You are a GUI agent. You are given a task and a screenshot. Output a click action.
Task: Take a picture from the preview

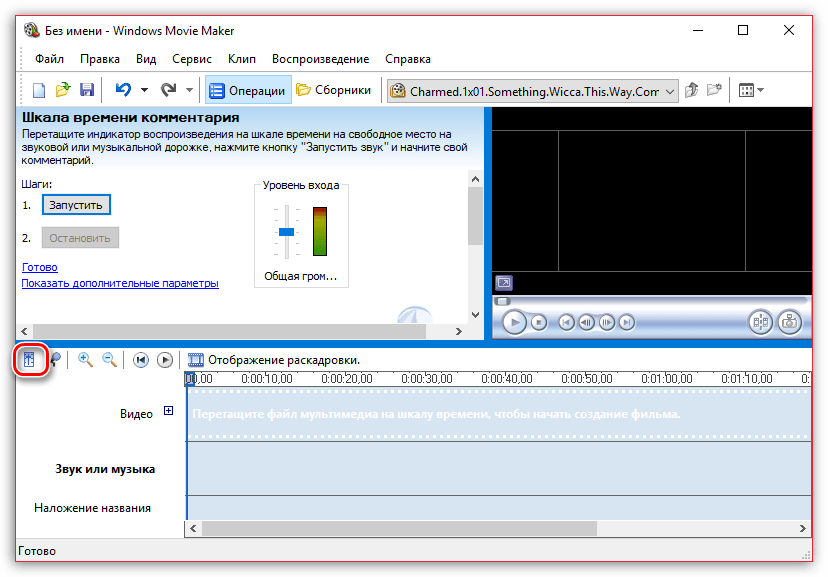pos(789,322)
